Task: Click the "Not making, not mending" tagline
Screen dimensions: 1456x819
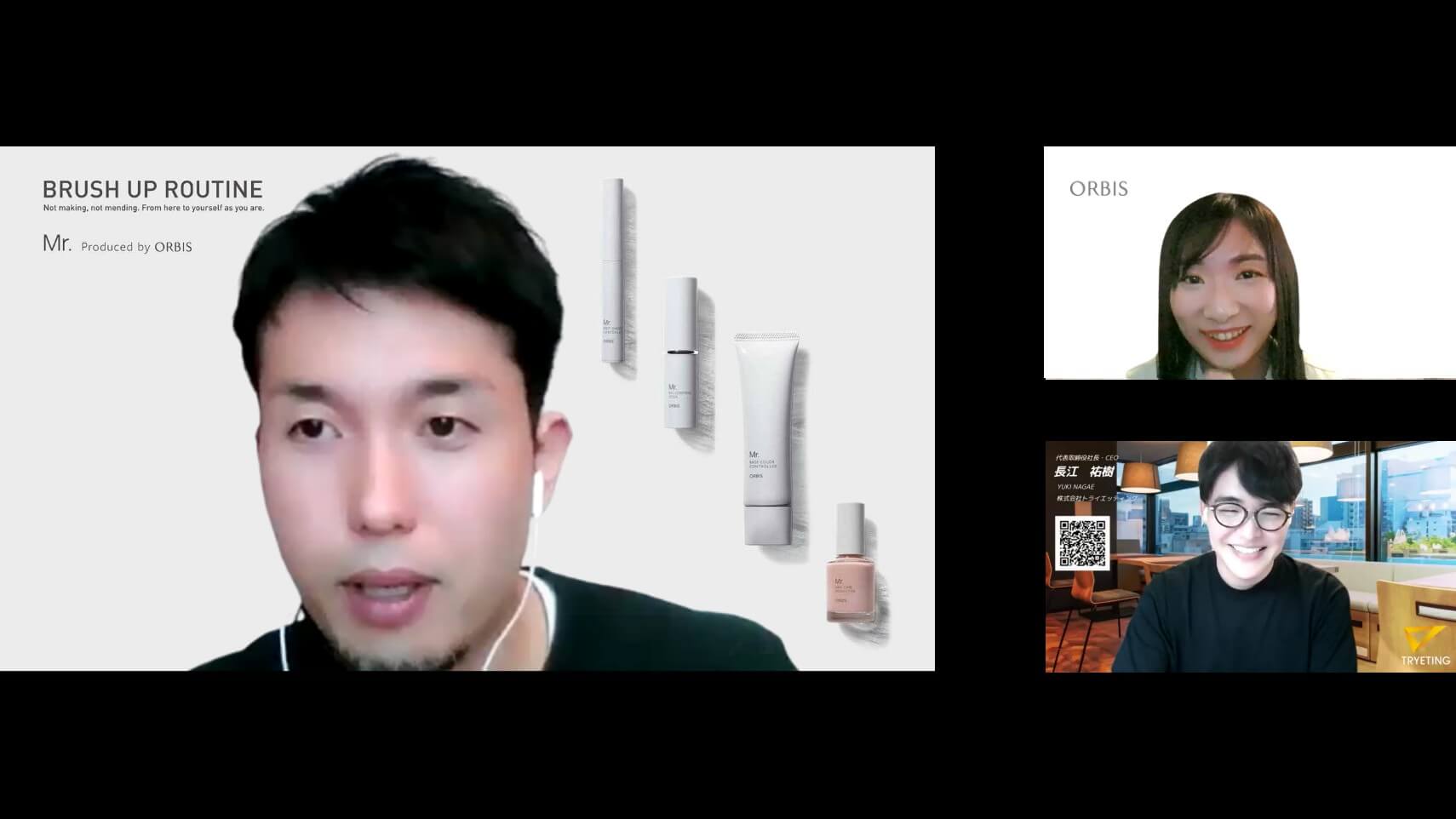Action: 153,208
